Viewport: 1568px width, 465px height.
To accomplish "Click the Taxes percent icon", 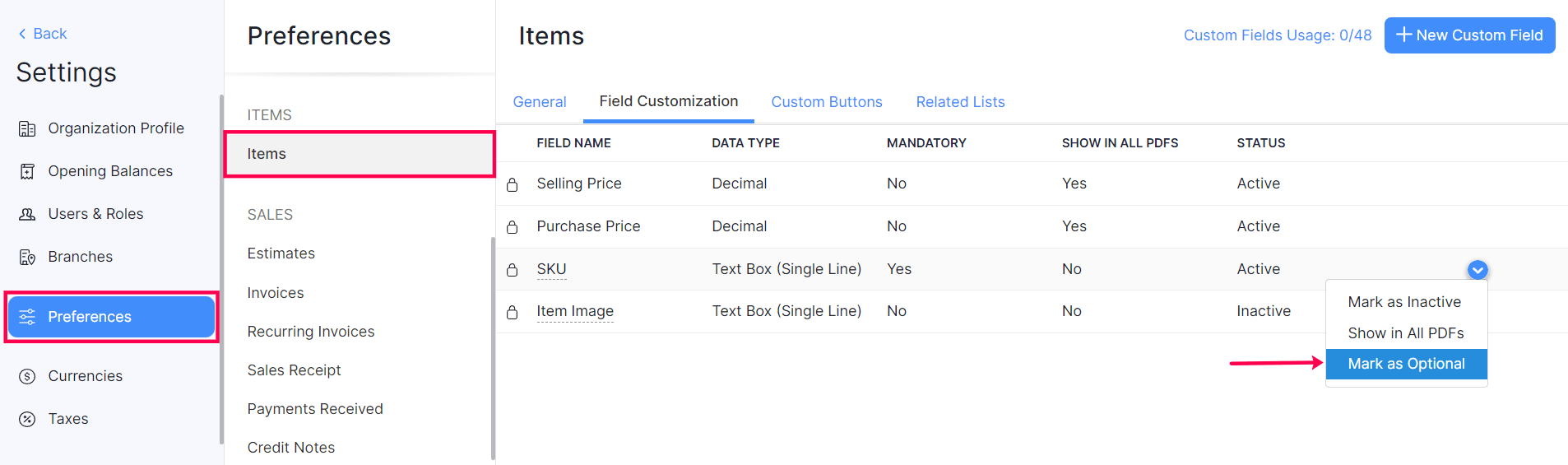I will point(27,419).
